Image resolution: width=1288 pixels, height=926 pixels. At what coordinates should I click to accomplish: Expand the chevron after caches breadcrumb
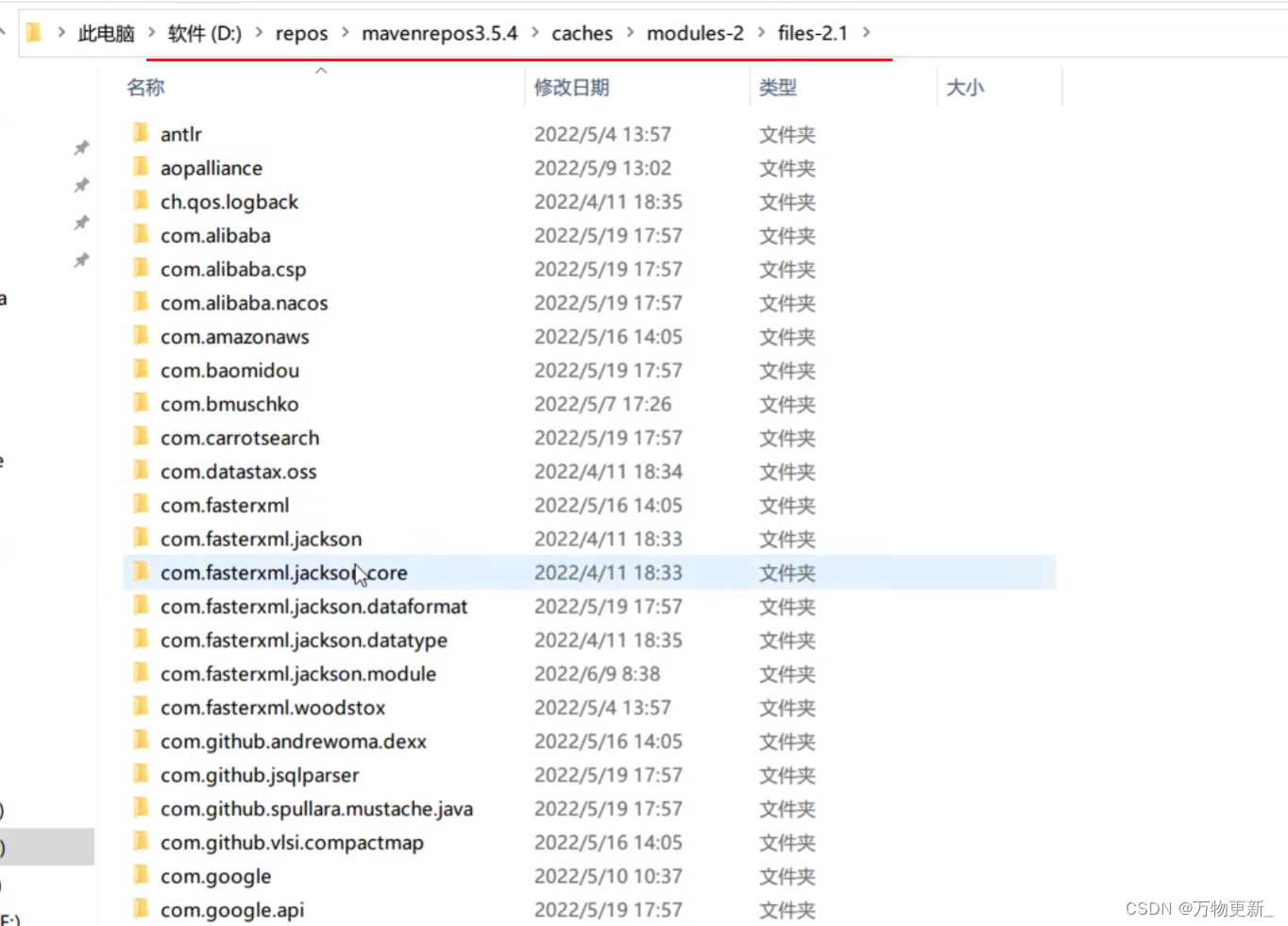[630, 33]
